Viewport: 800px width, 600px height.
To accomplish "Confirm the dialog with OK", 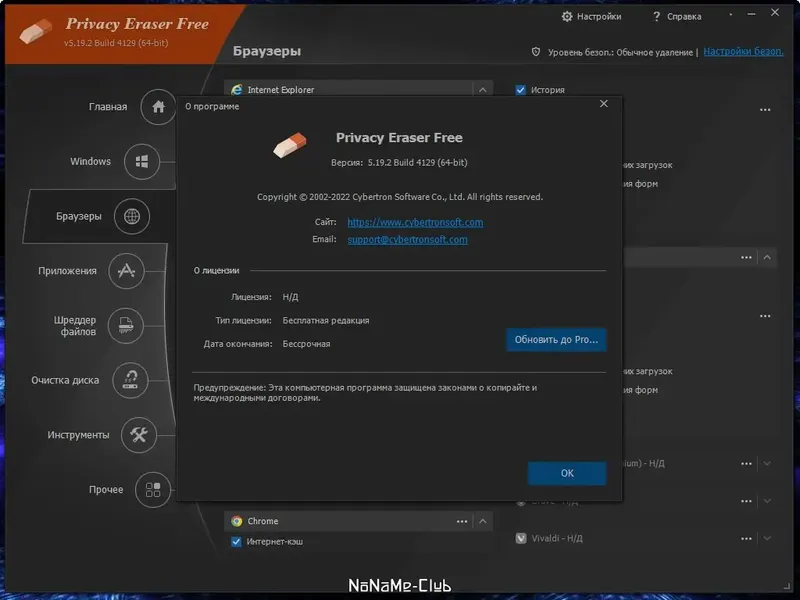I will click(567, 473).
